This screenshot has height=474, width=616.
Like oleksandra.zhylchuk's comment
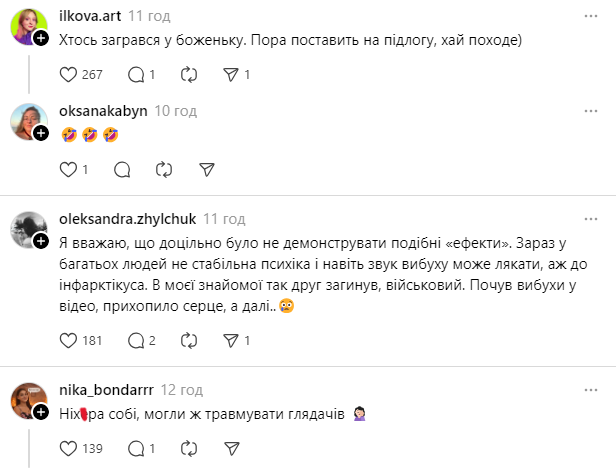coord(69,341)
